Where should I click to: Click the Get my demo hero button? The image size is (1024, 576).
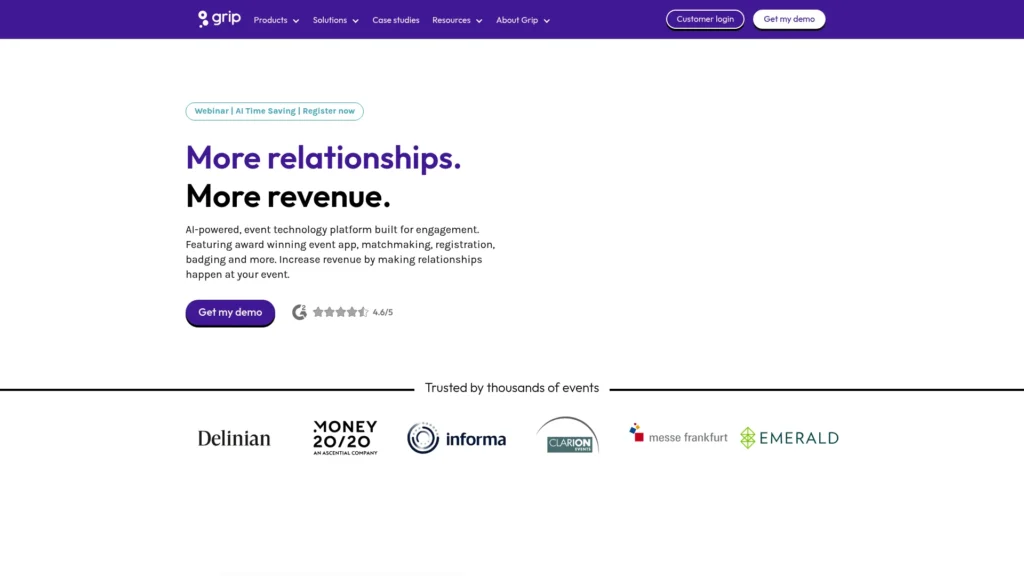pyautogui.click(x=230, y=313)
